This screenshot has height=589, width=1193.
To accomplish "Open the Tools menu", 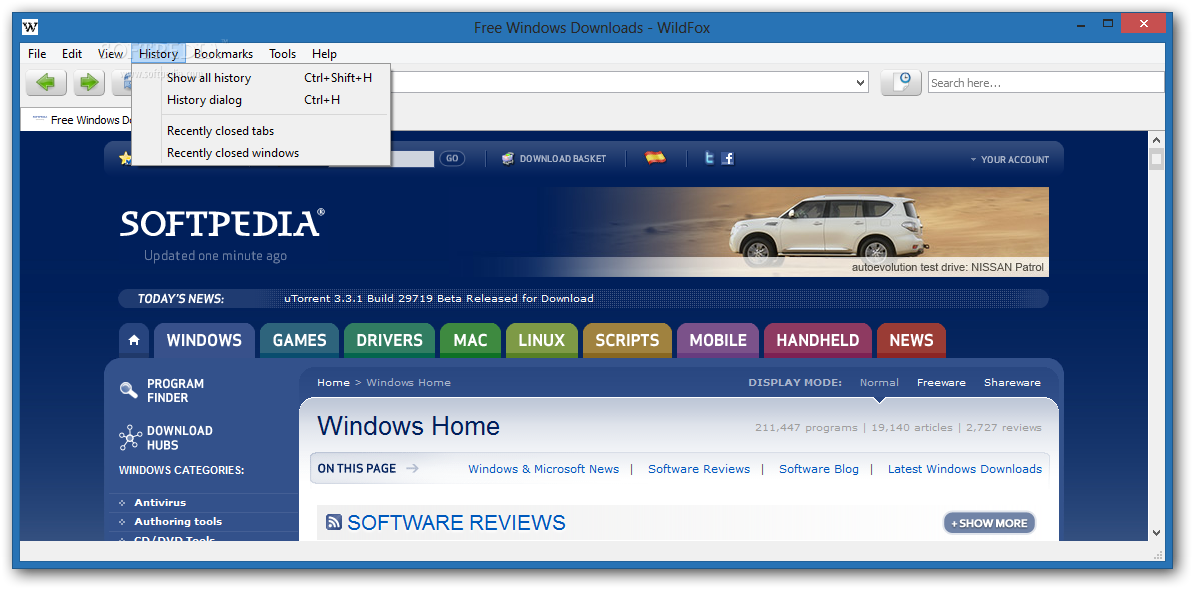I will coord(282,53).
